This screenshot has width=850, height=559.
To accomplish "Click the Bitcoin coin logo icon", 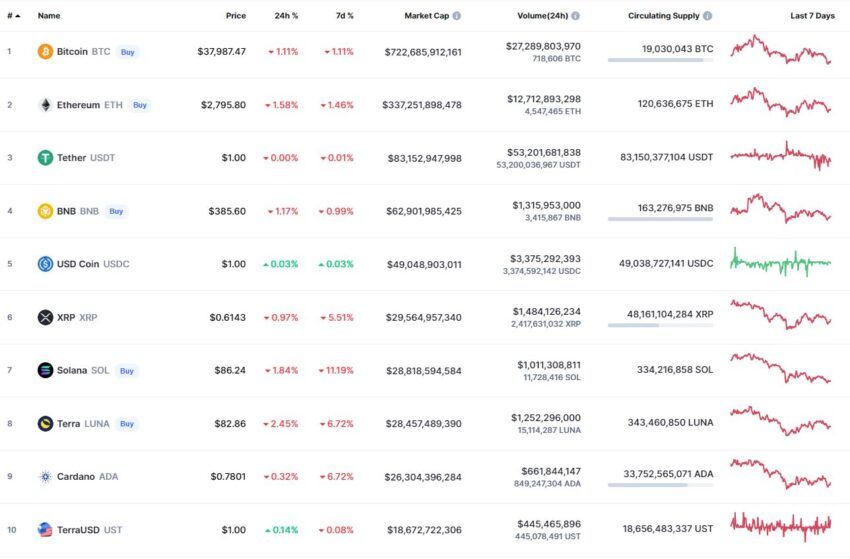I will tap(45, 52).
